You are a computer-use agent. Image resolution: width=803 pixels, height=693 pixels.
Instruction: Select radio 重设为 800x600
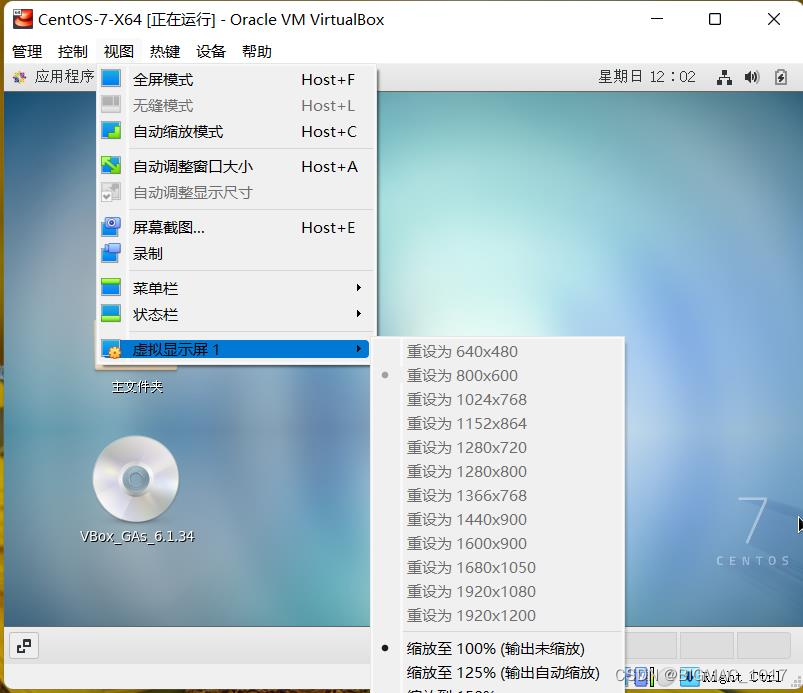[x=498, y=375]
